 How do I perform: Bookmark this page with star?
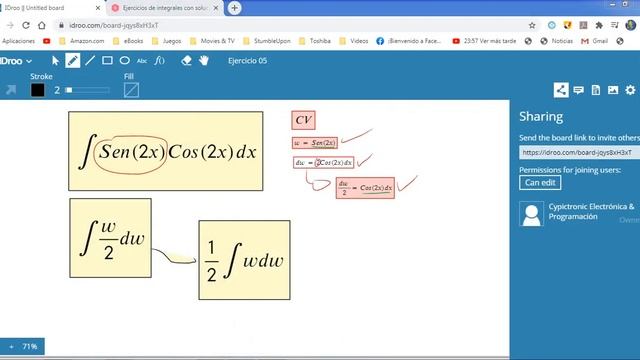(532, 25)
